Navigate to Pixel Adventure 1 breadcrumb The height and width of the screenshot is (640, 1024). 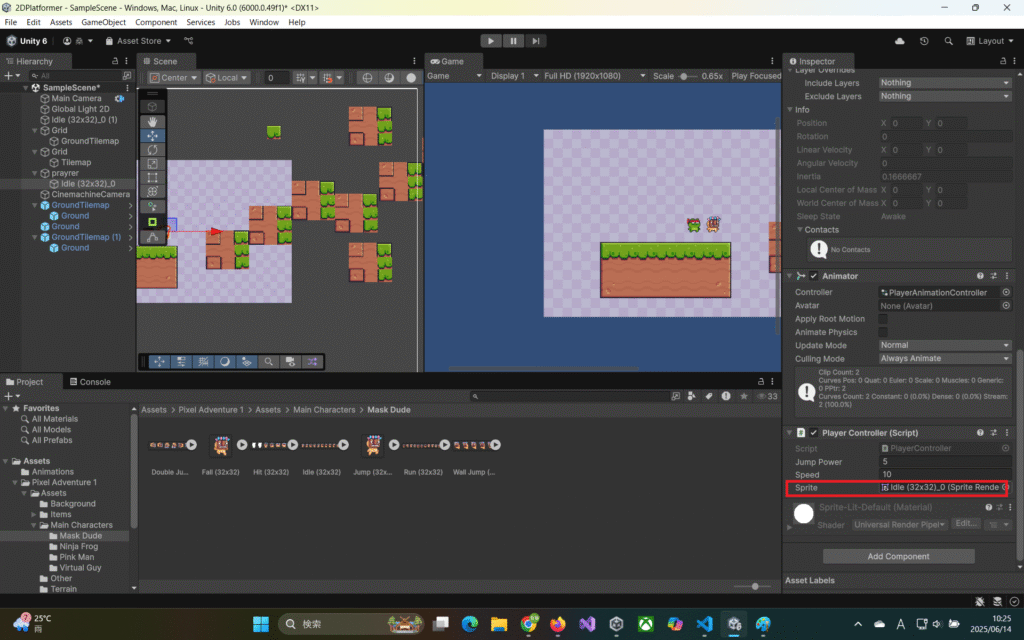(x=210, y=409)
